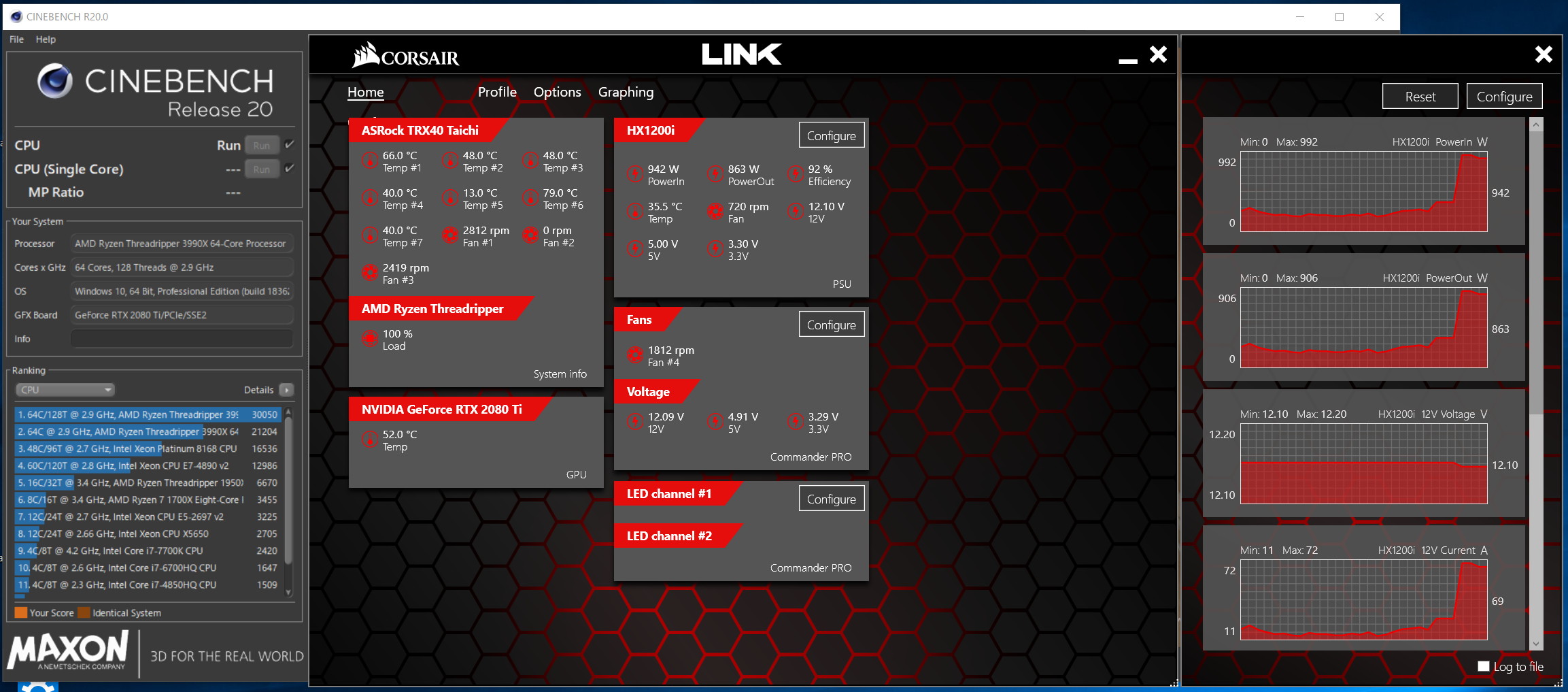Click the graph panel scrollbar up arrow
1568x692 pixels.
[1536, 125]
